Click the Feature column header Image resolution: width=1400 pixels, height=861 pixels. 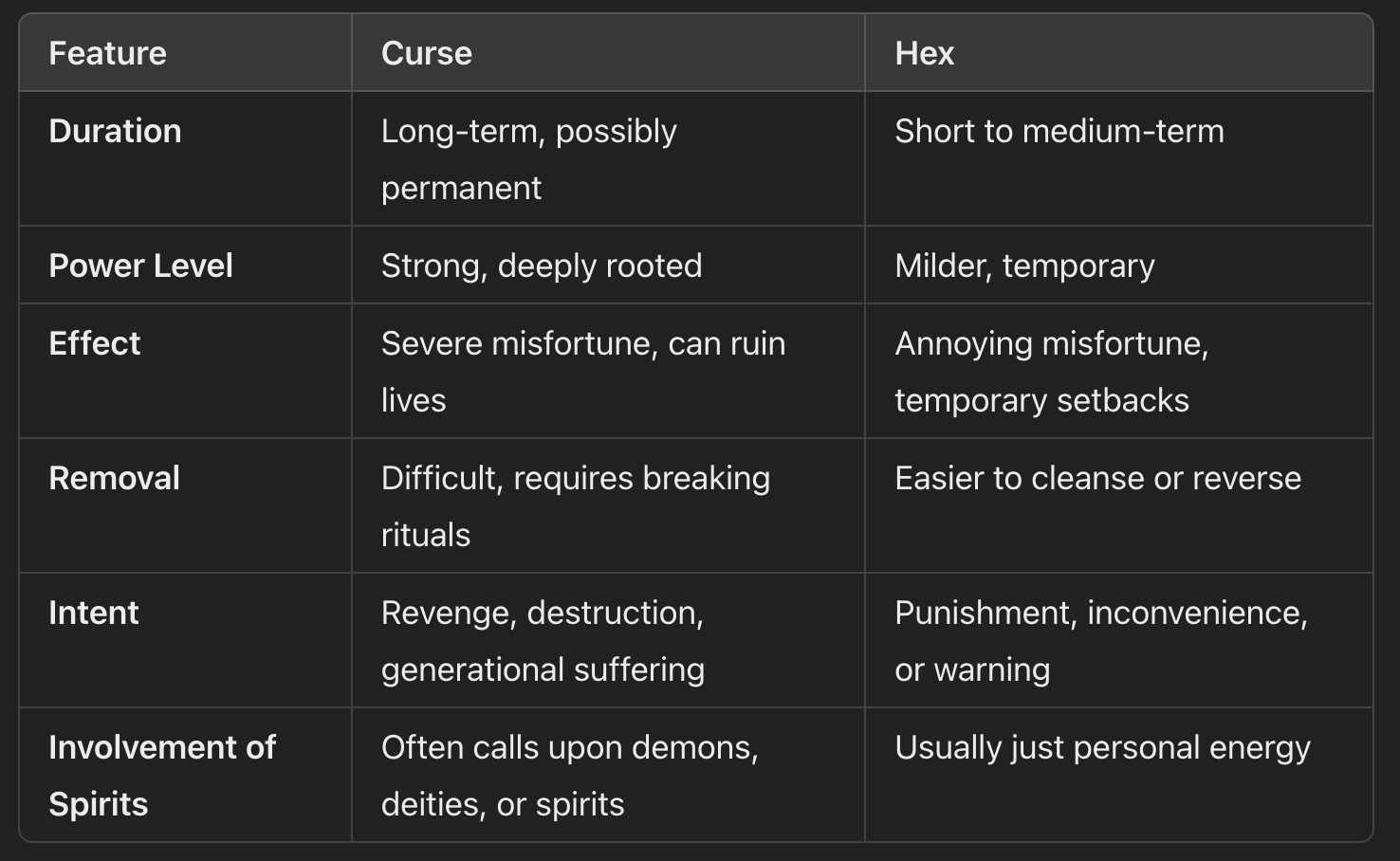[107, 53]
